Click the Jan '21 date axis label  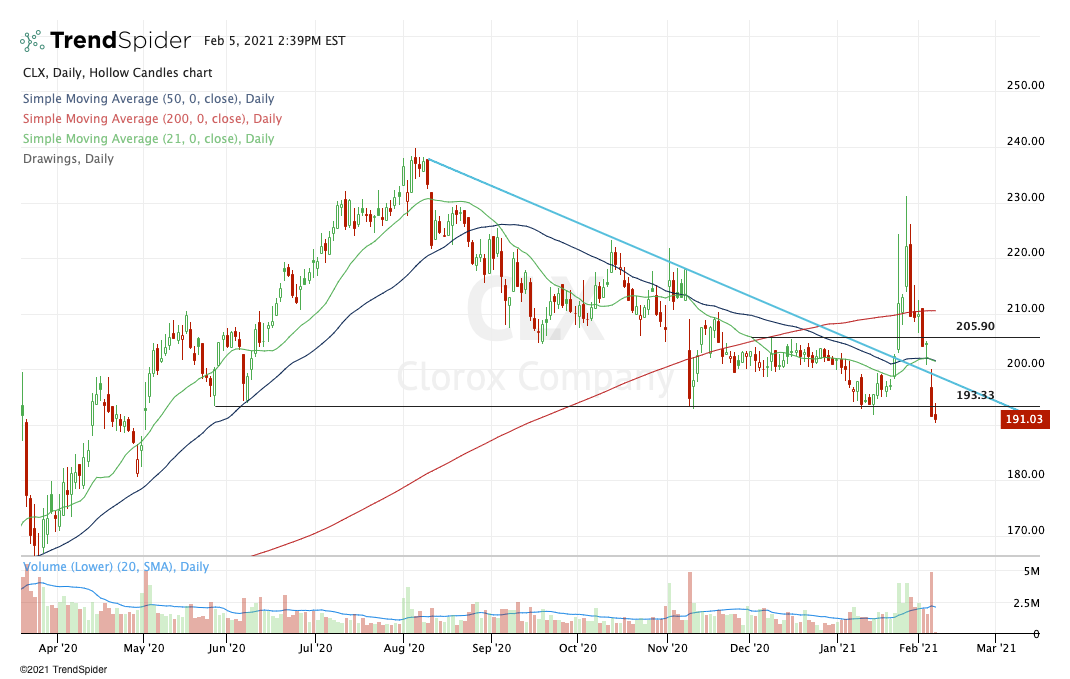837,648
